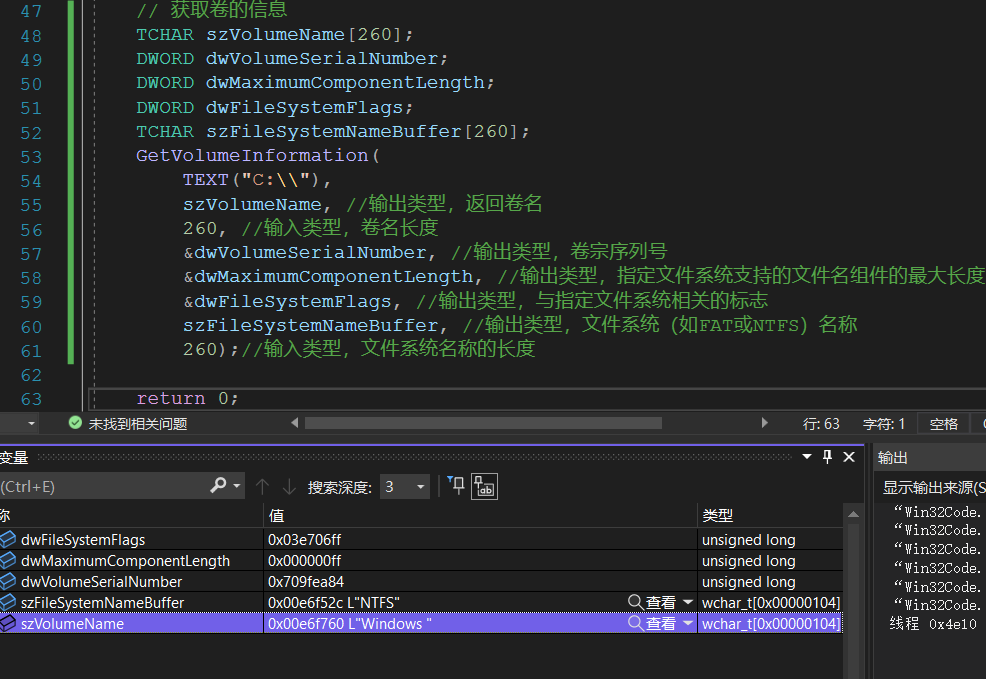Viewport: 986px width, 679px height.
Task: Click the green check no-issues status icon
Action: pos(75,423)
